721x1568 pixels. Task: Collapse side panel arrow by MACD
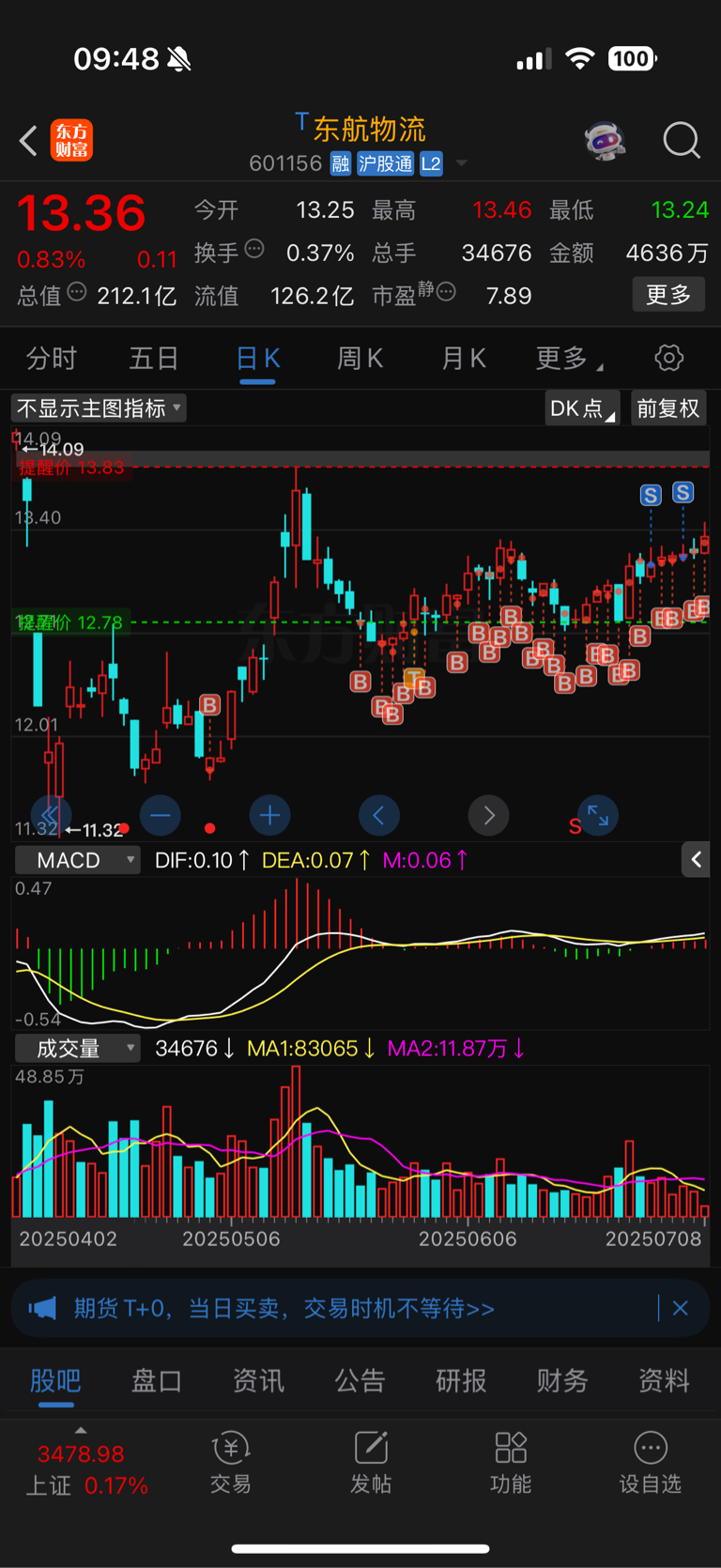696,859
